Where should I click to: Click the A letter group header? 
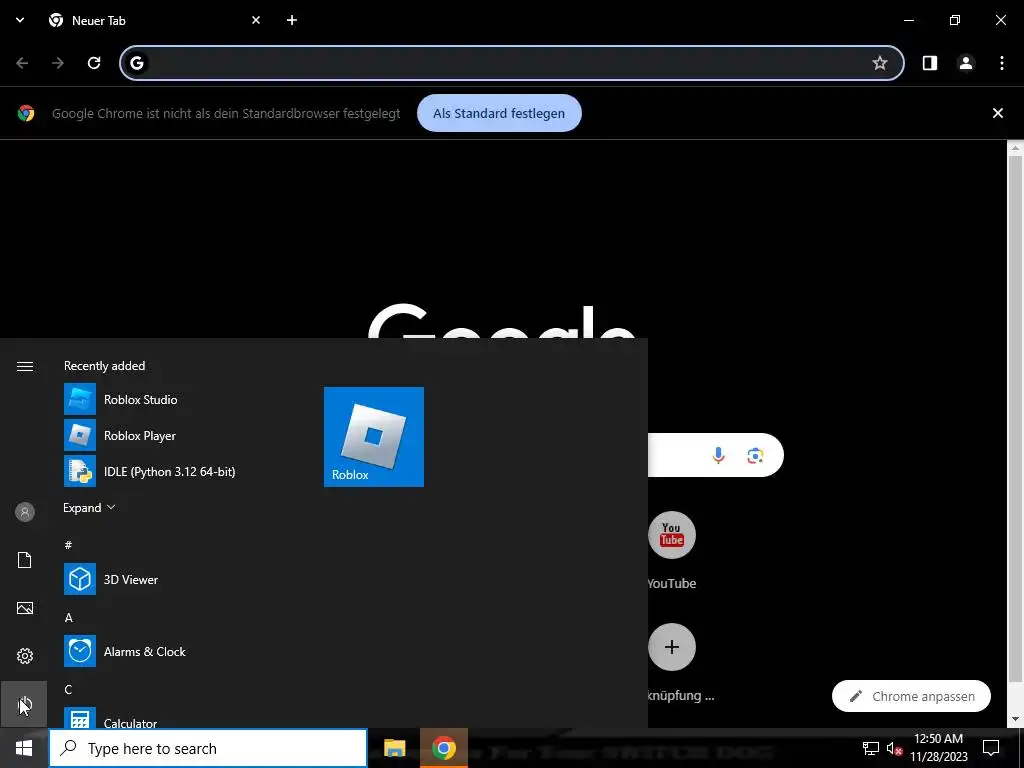(69, 618)
